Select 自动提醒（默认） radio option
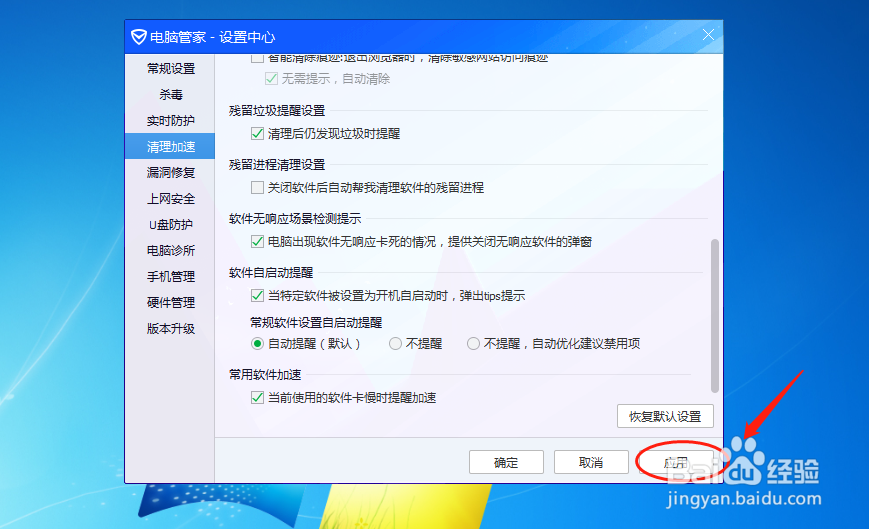 [257, 344]
